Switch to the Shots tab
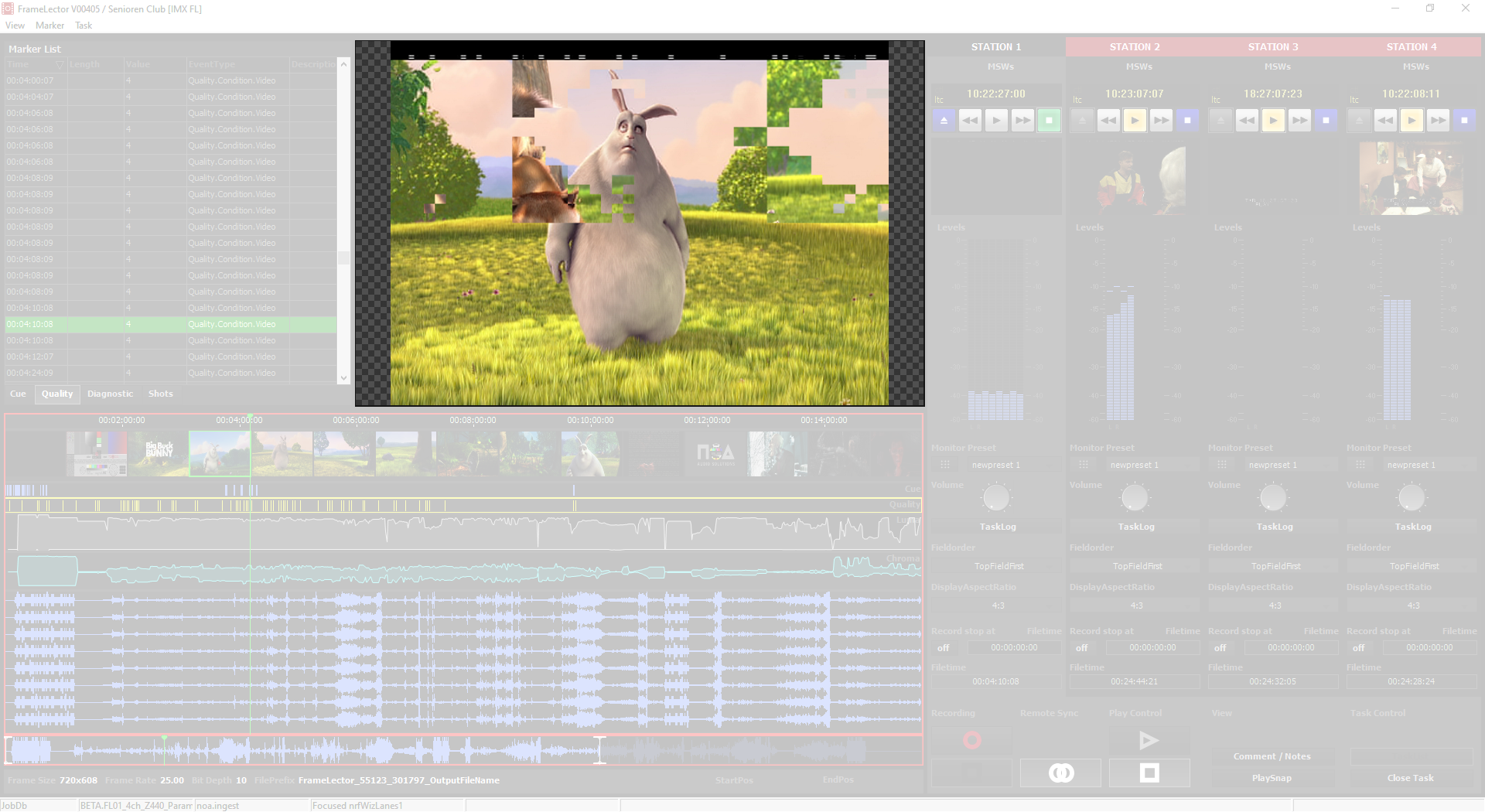 [x=161, y=394]
